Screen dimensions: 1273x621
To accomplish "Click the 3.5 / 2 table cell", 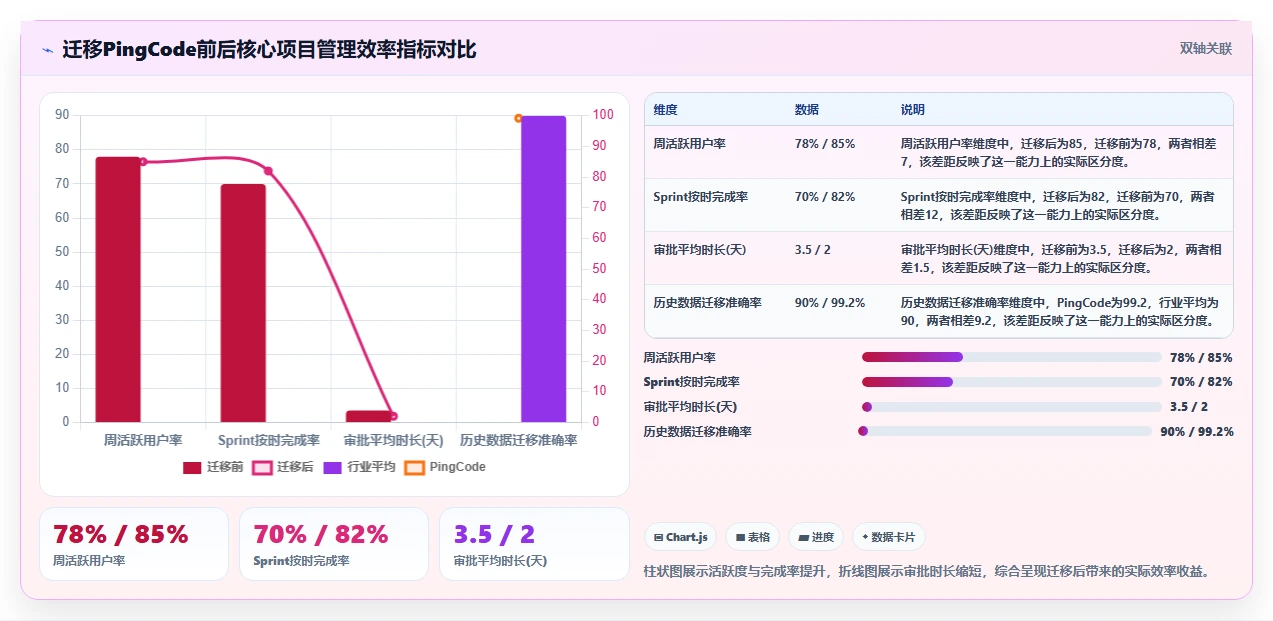I will (x=813, y=249).
